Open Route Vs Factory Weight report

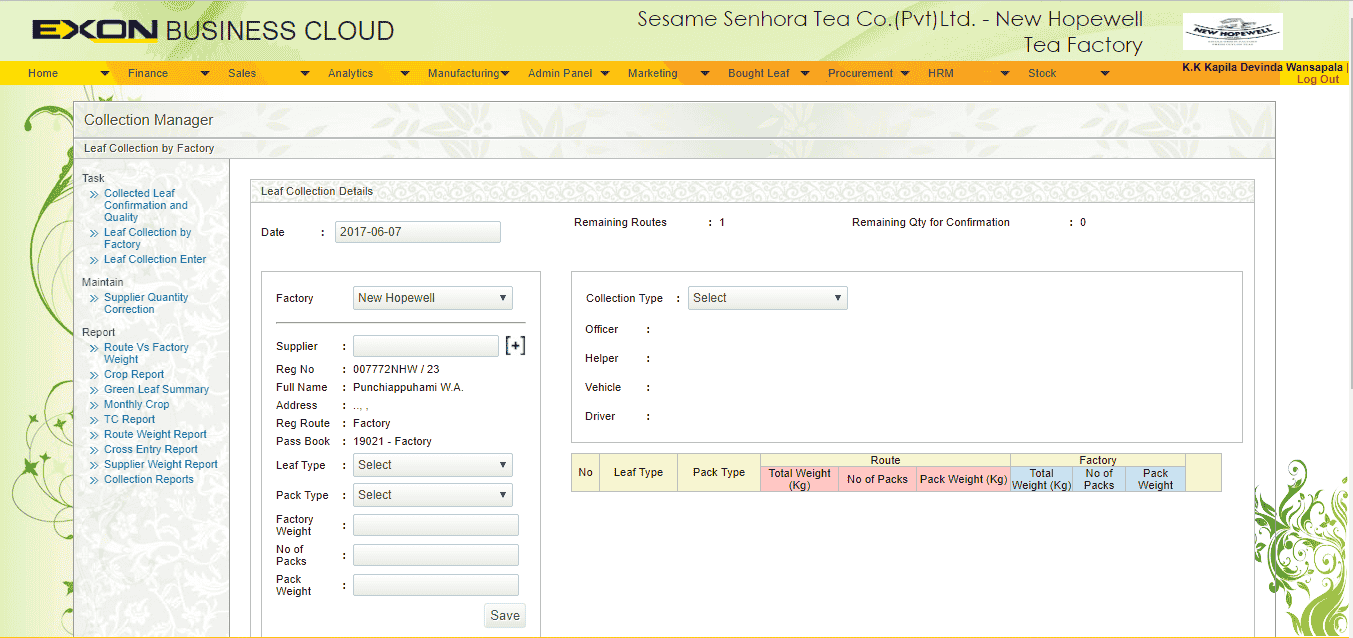click(x=146, y=353)
